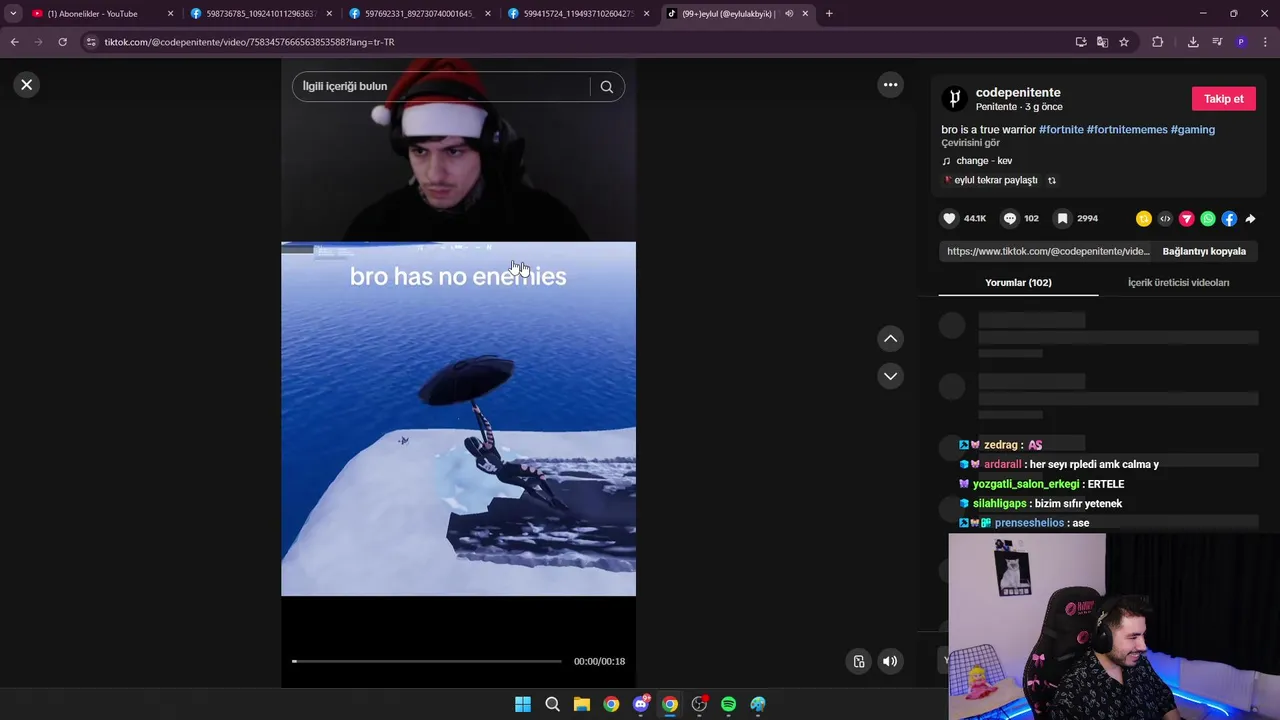The width and height of the screenshot is (1280, 720).
Task: Close the TikTok video viewer
Action: point(27,85)
